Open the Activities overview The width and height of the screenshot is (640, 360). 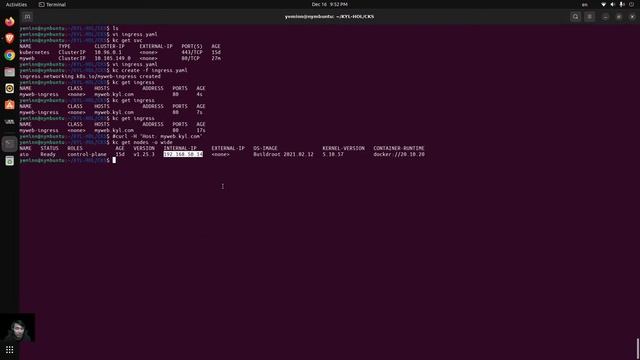(x=16, y=4)
